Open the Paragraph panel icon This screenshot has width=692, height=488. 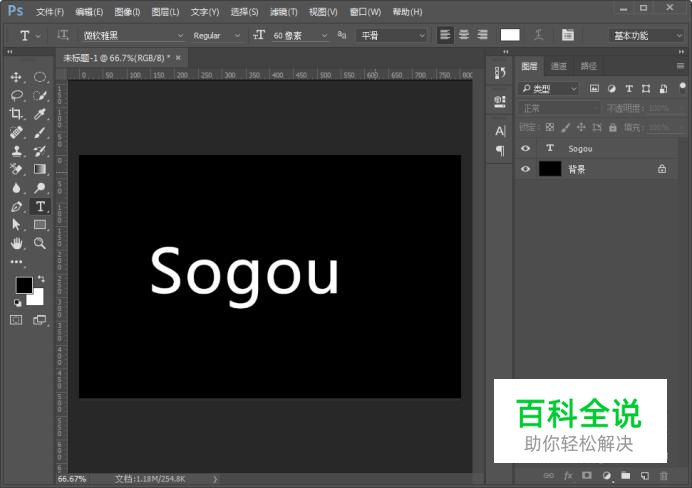tap(500, 151)
